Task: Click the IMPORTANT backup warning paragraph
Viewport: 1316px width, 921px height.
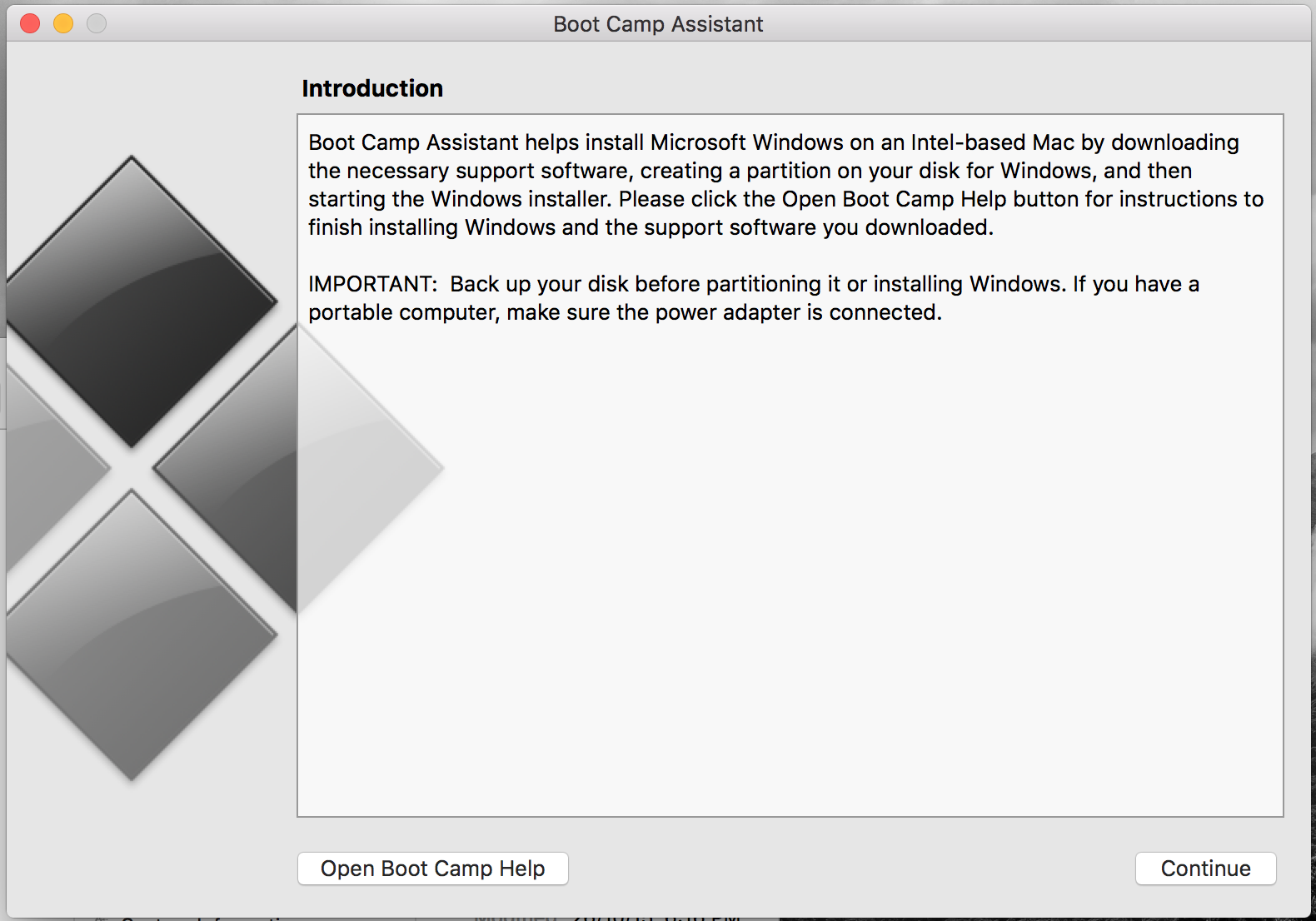Action: click(x=754, y=298)
